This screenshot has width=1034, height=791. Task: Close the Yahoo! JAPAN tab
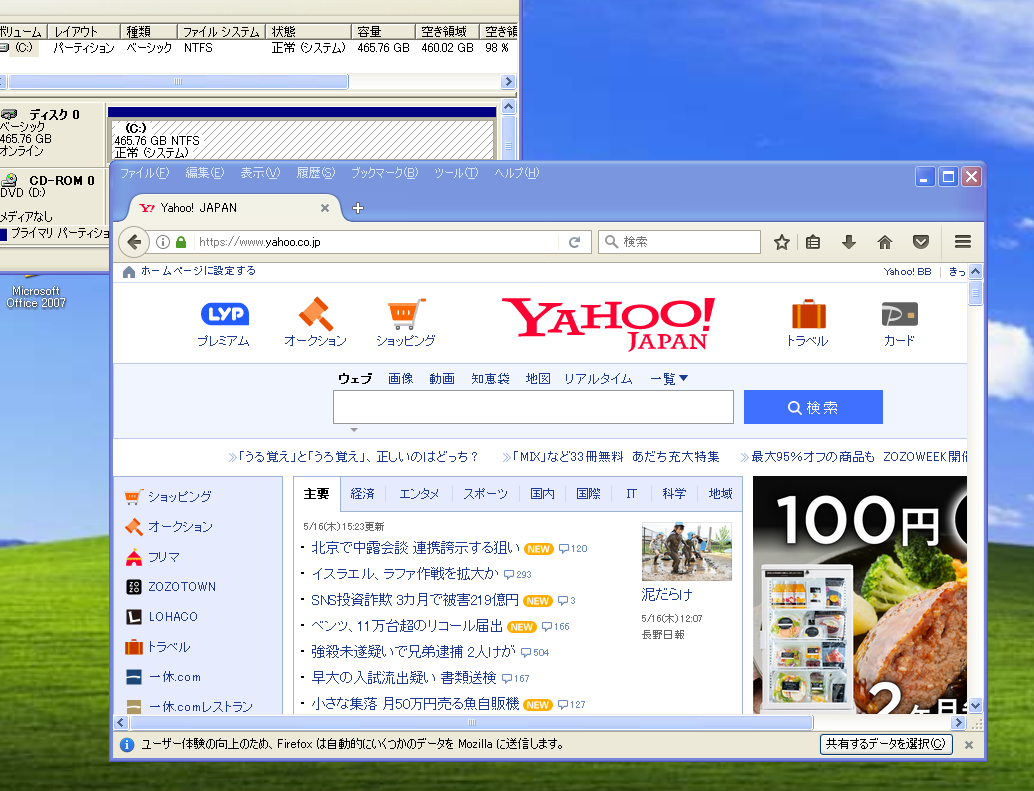(324, 208)
